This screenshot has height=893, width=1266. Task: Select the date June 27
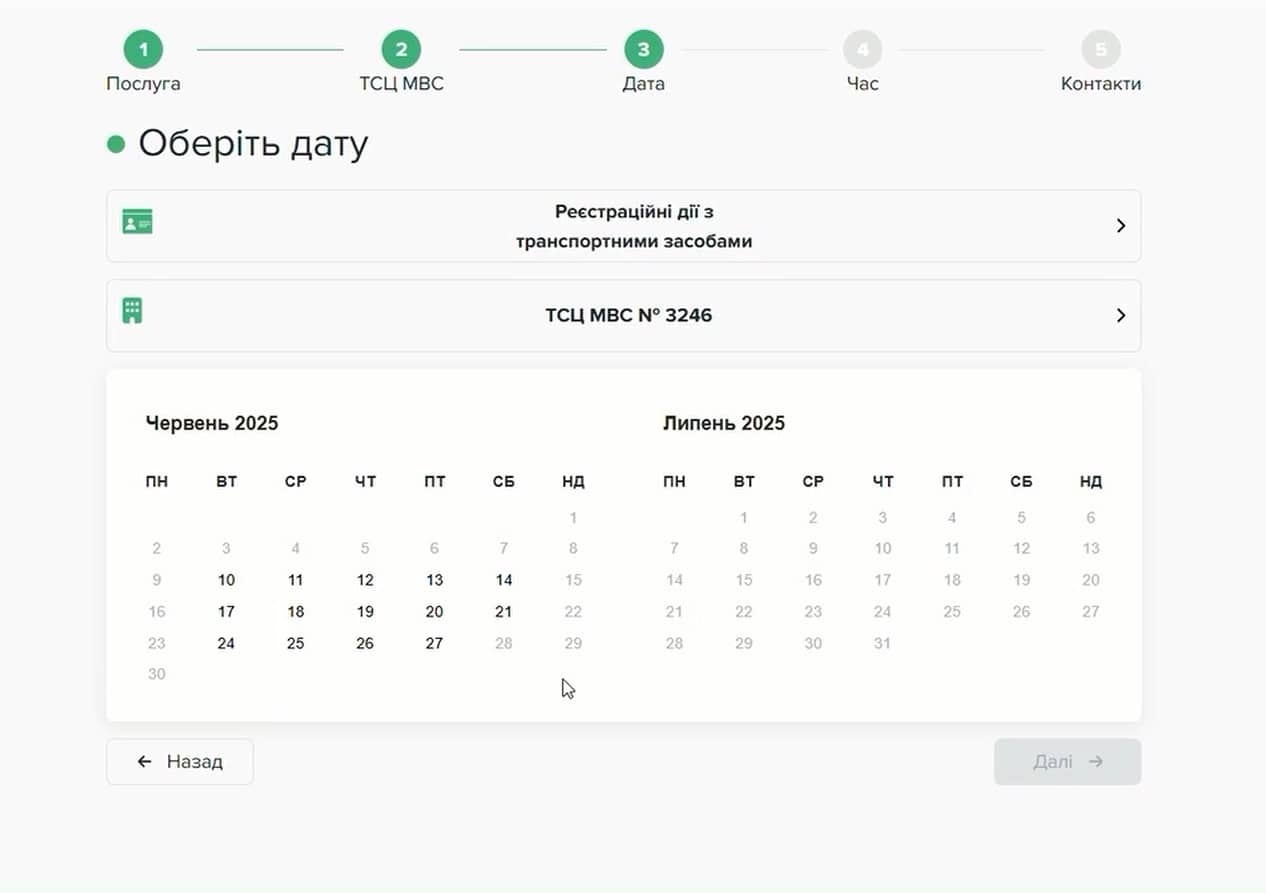(434, 643)
